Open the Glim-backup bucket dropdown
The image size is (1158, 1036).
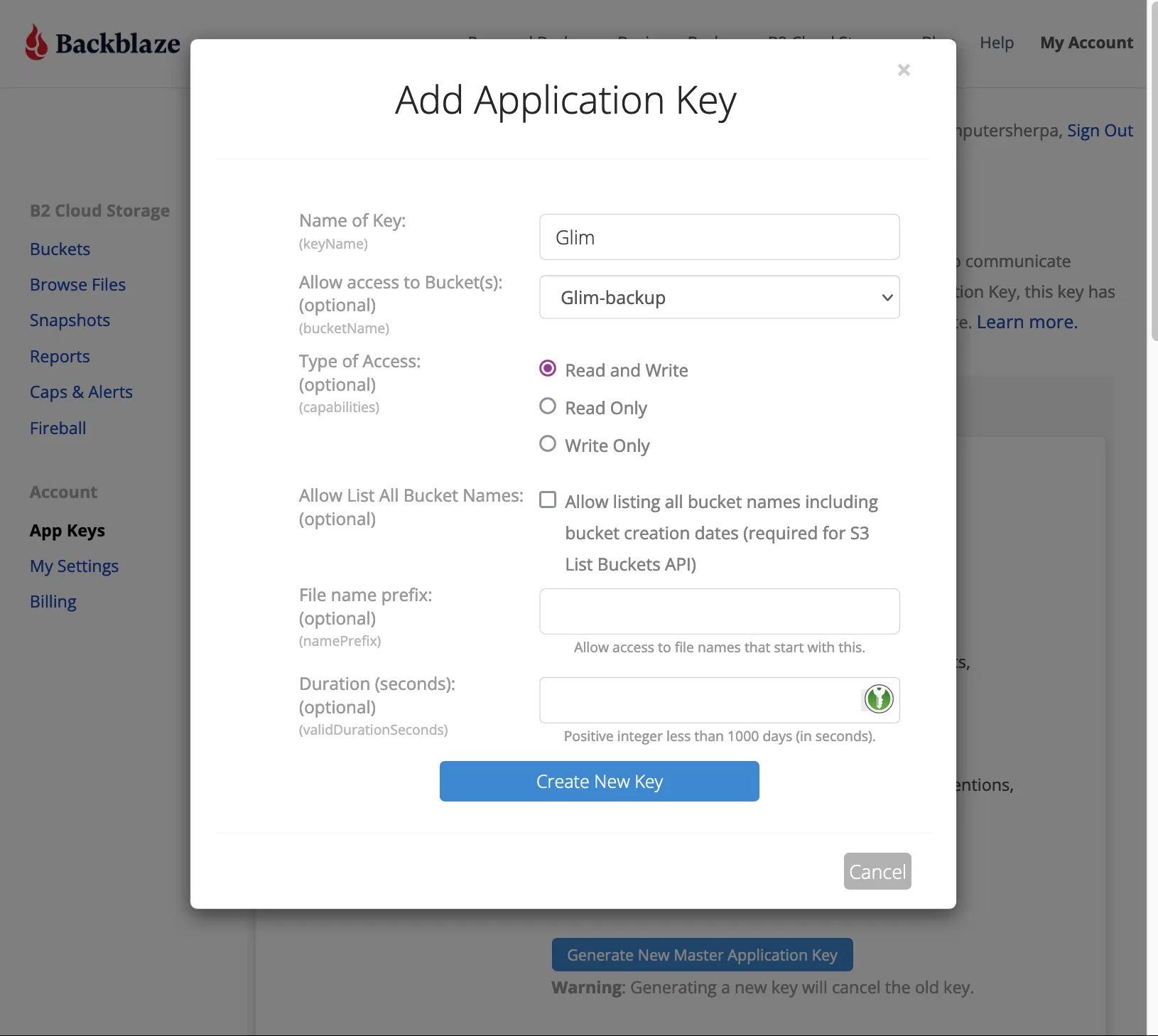pyautogui.click(x=719, y=297)
